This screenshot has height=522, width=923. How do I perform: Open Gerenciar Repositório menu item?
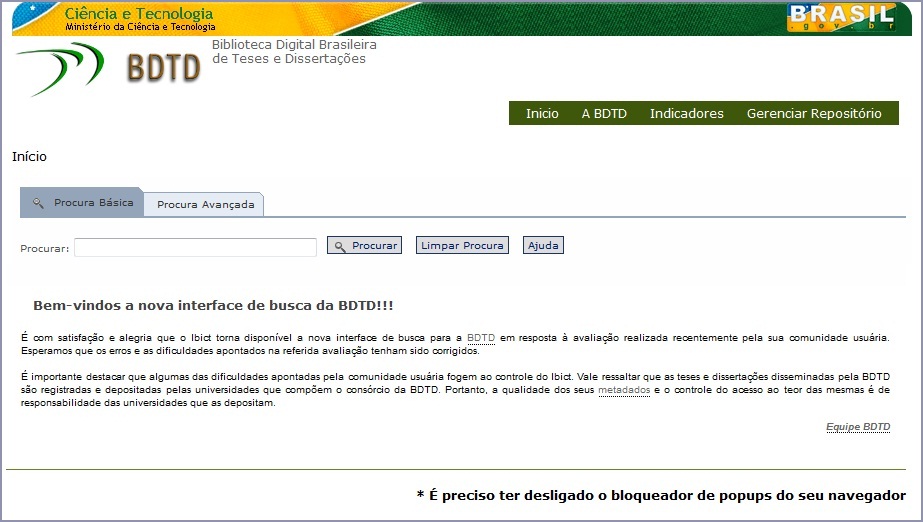coord(814,114)
